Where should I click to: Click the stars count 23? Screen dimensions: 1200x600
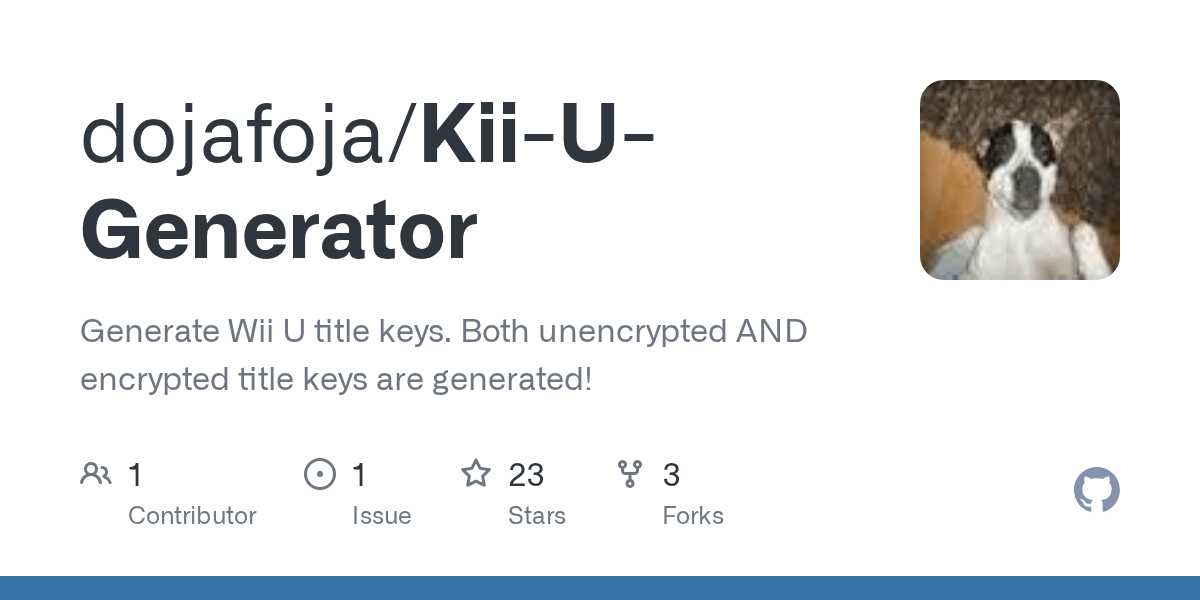pyautogui.click(x=526, y=475)
